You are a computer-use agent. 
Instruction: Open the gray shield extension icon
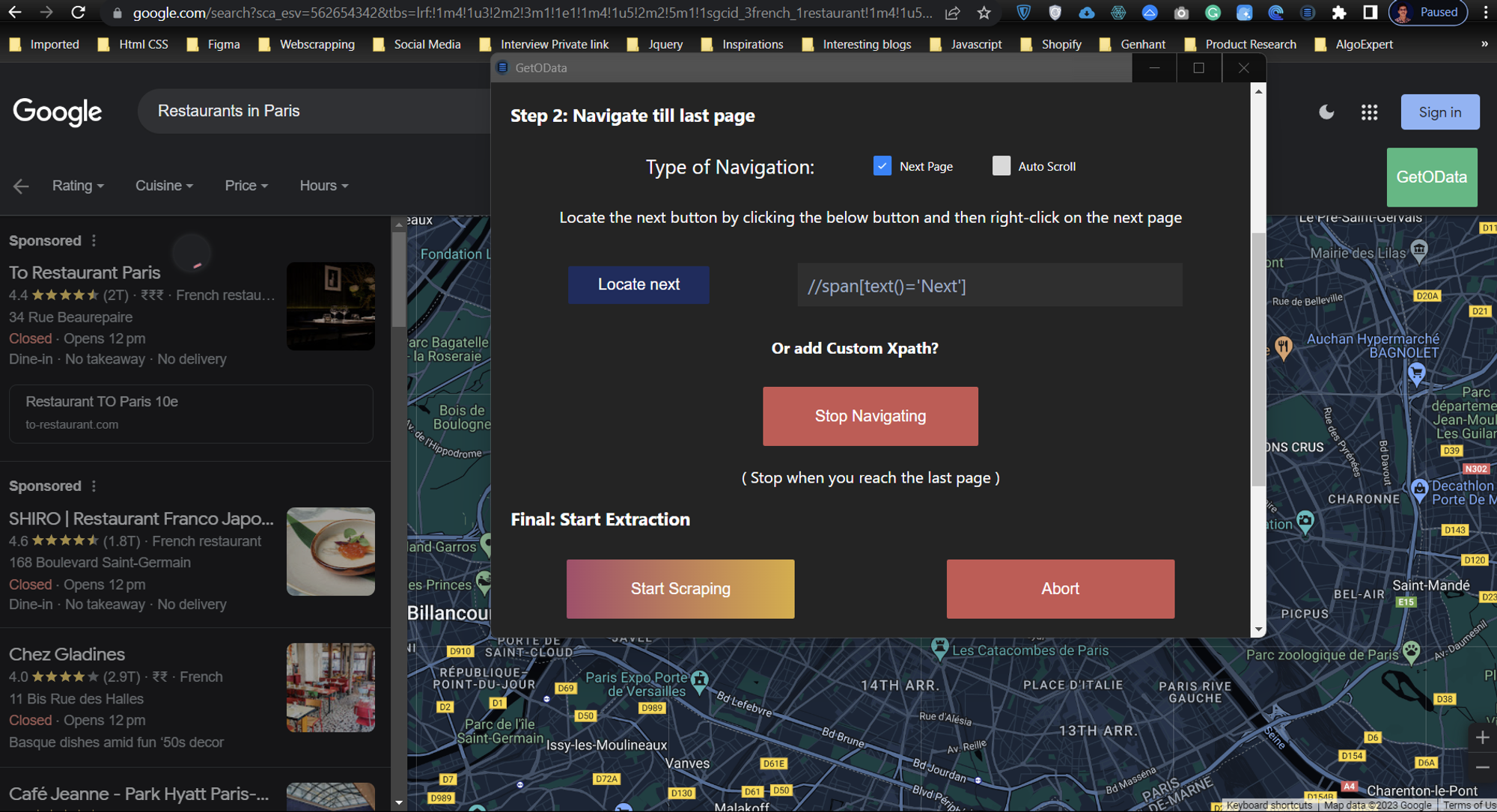pos(1055,13)
